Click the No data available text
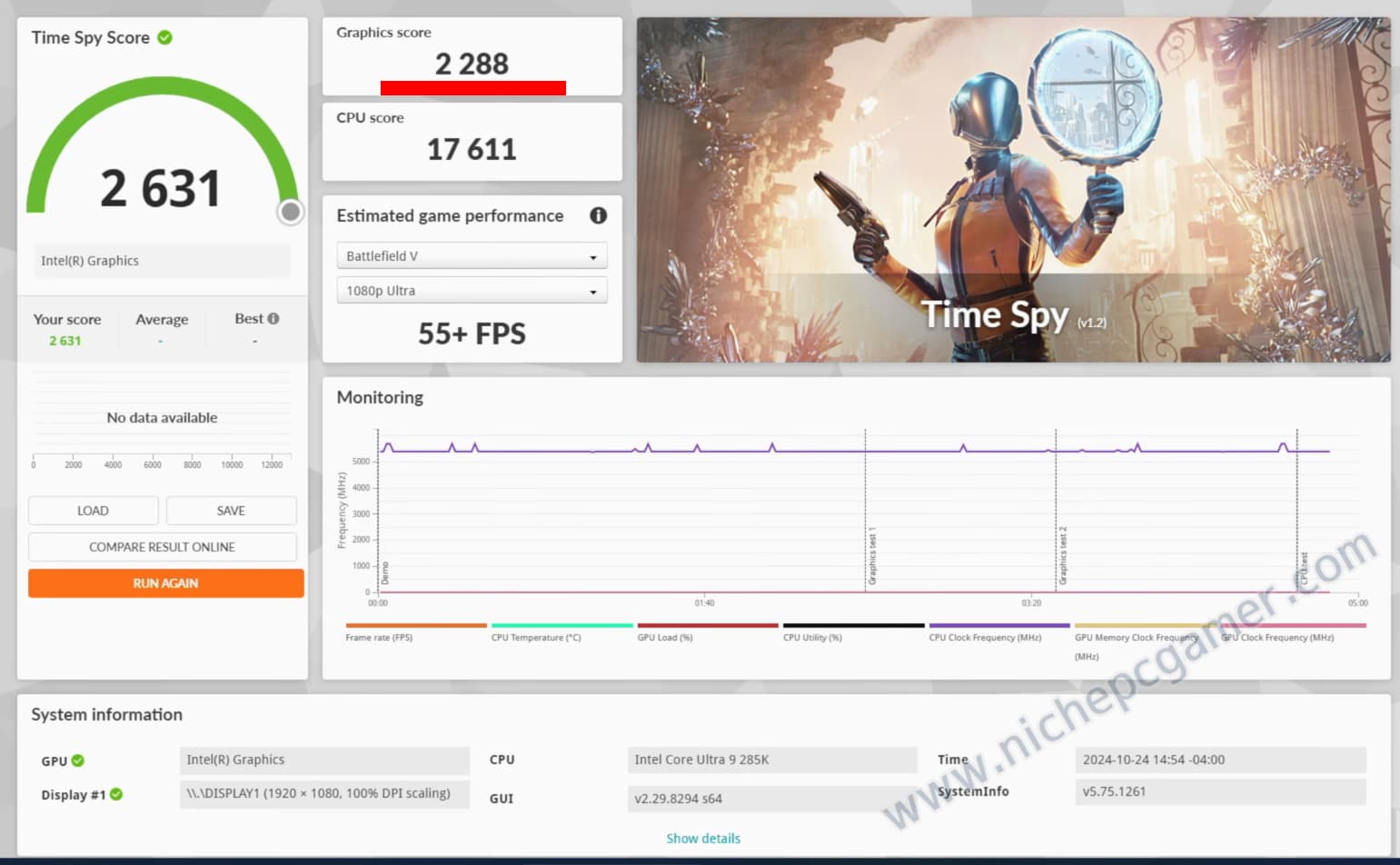The width and height of the screenshot is (1400, 865). pos(162,418)
